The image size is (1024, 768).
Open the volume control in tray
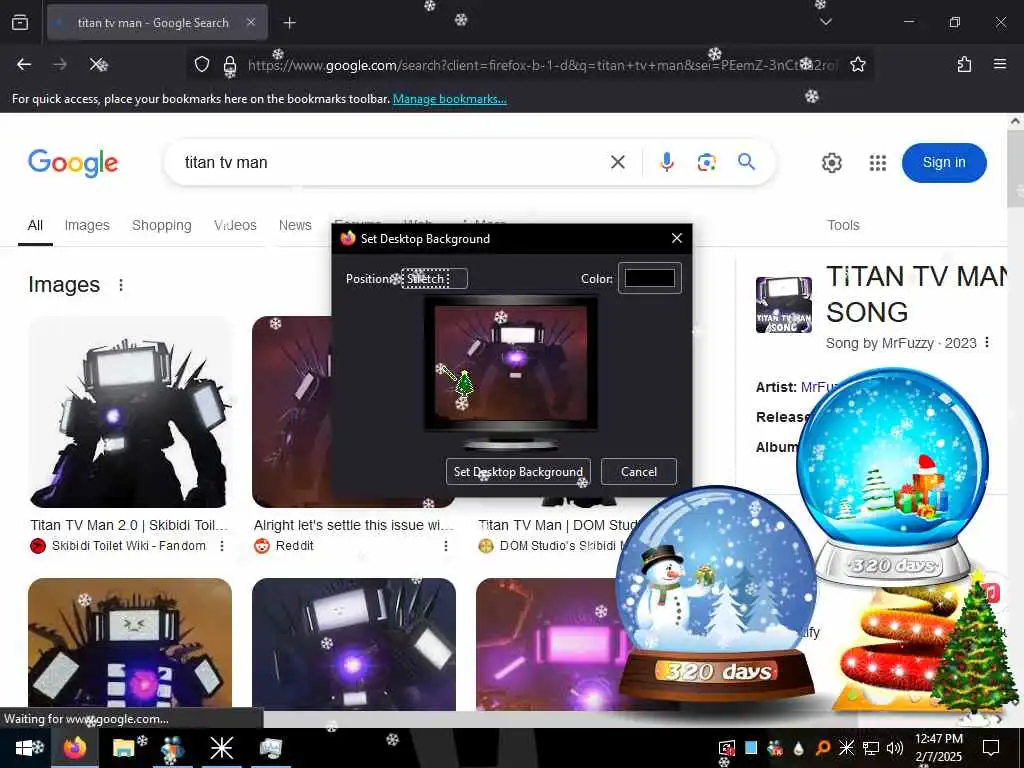(895, 748)
